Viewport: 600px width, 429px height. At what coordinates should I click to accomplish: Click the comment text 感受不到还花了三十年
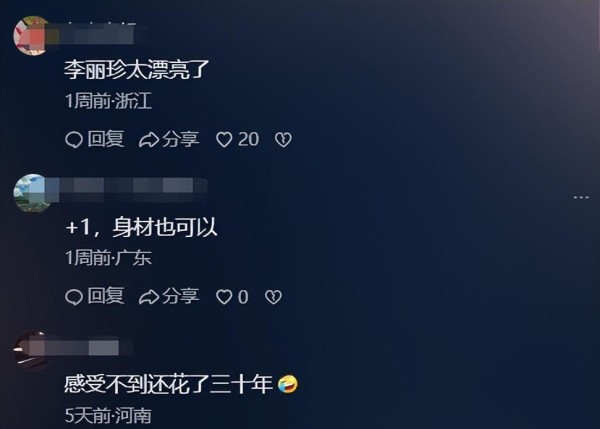pos(168,384)
